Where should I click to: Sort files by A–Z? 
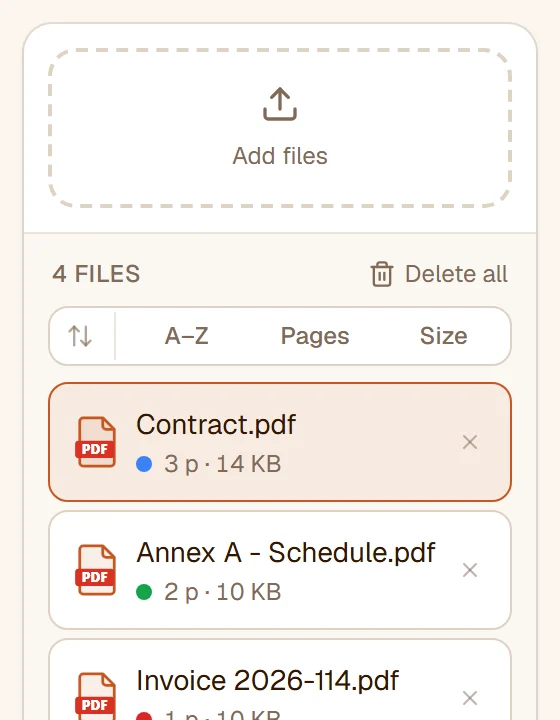click(186, 336)
